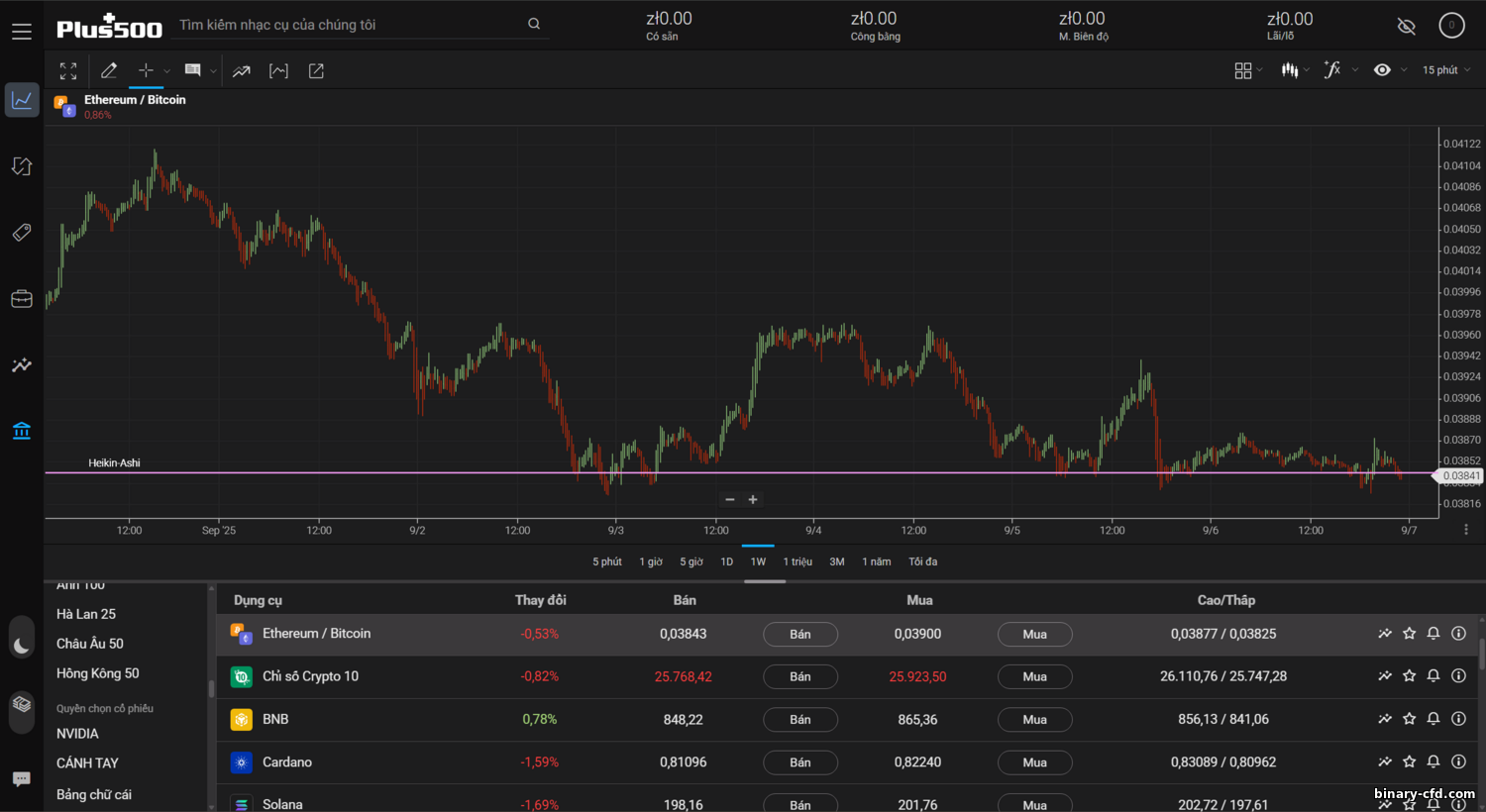The image size is (1486, 812).
Task: Open the fx indicators icon
Action: (1332, 69)
